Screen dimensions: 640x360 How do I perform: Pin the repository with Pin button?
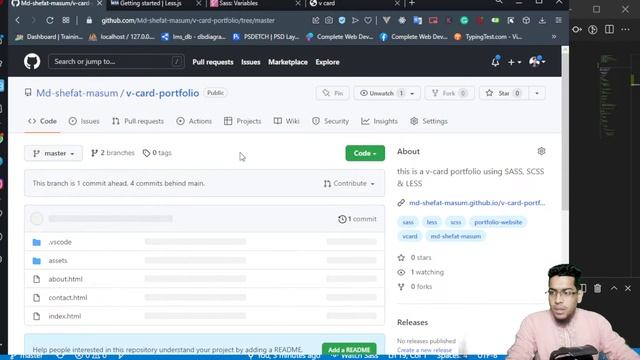(333, 93)
